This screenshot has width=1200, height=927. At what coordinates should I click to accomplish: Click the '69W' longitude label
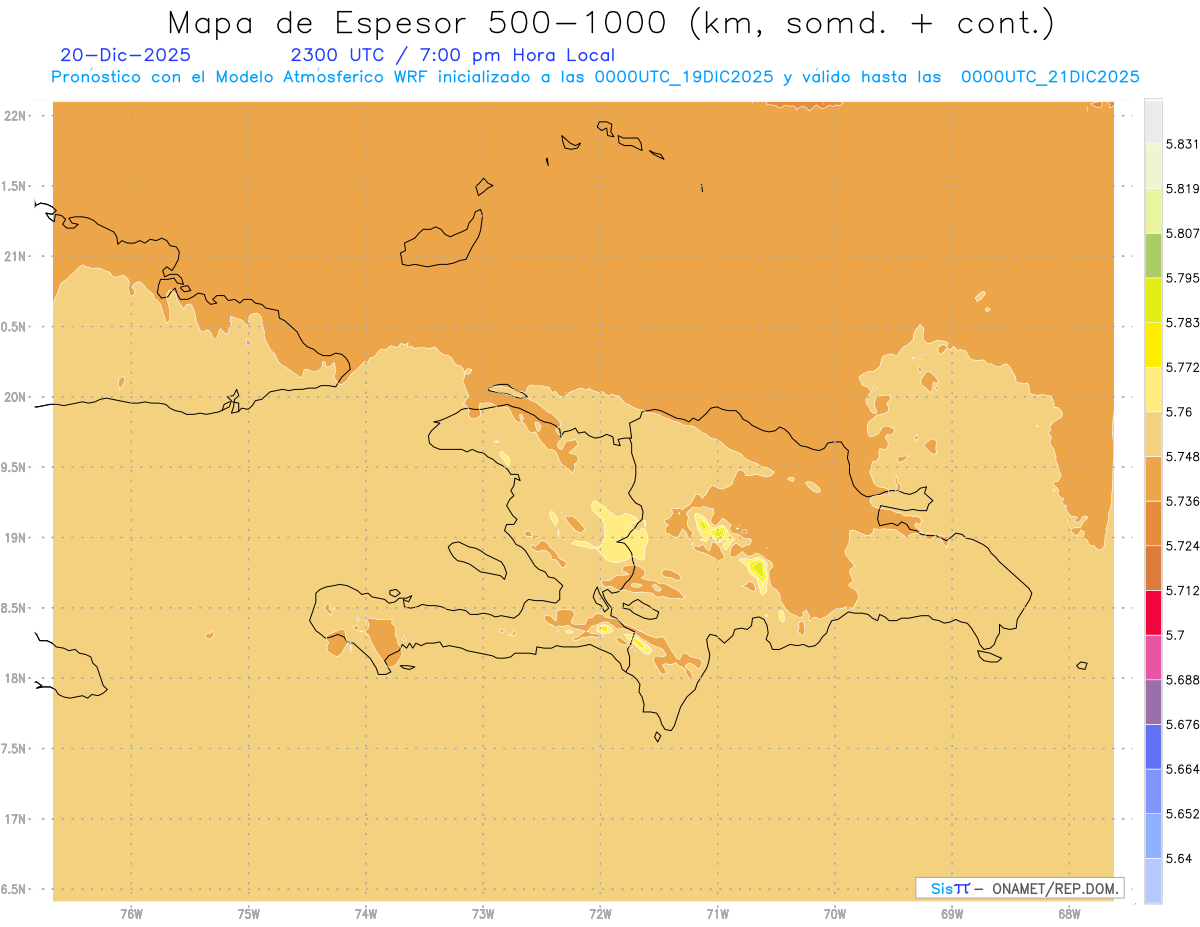point(952,914)
